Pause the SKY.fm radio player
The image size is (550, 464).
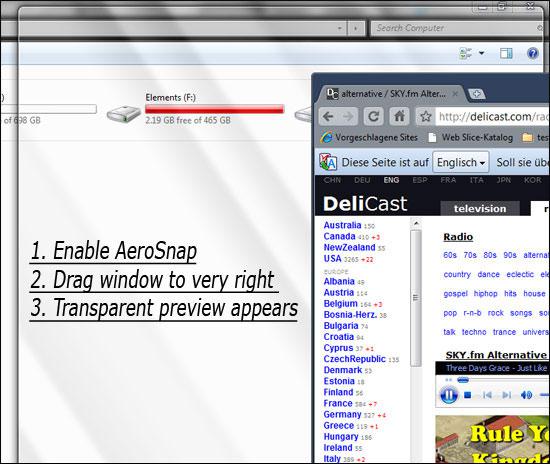tap(449, 395)
